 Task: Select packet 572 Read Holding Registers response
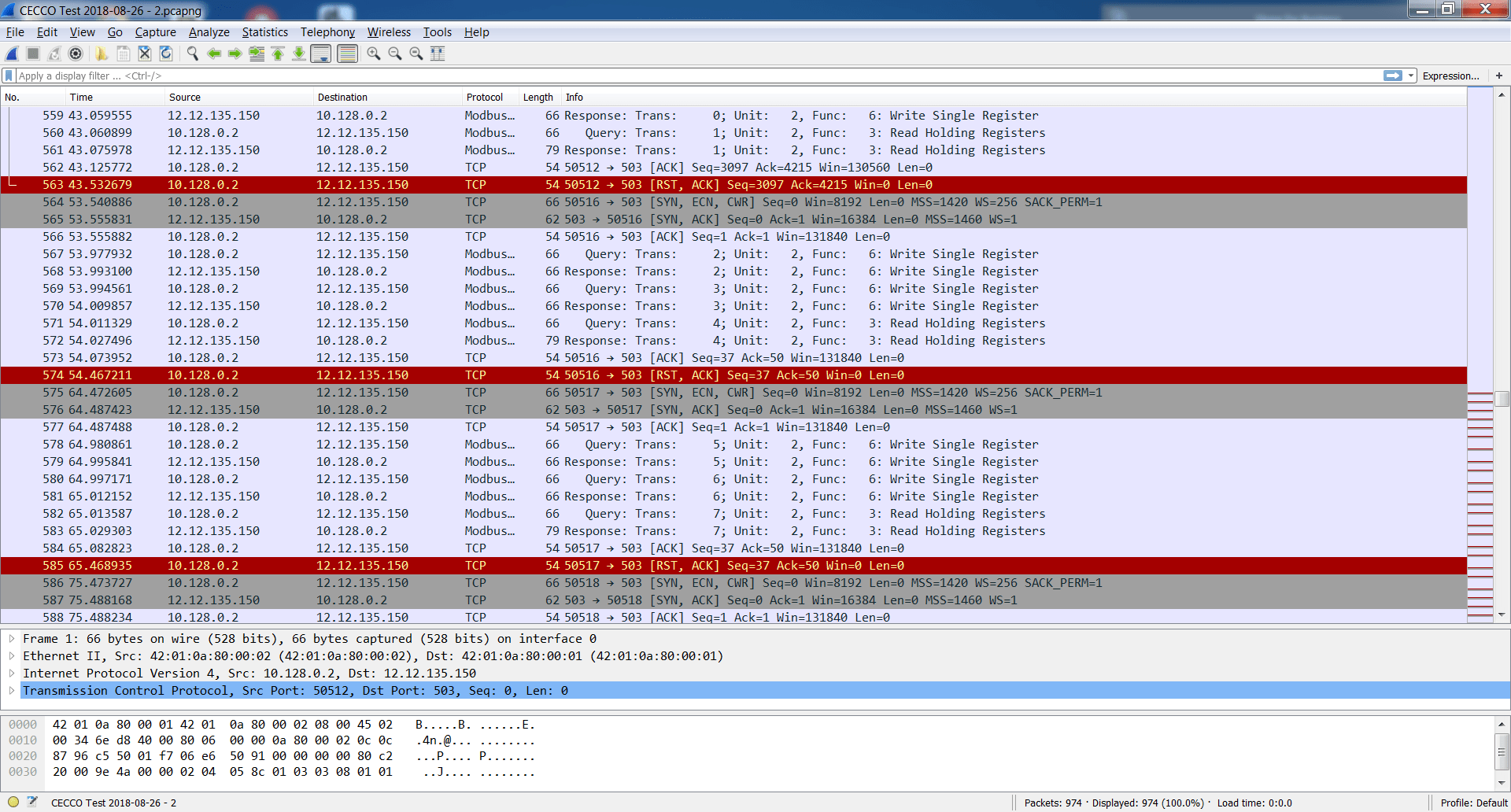pyautogui.click(x=733, y=341)
